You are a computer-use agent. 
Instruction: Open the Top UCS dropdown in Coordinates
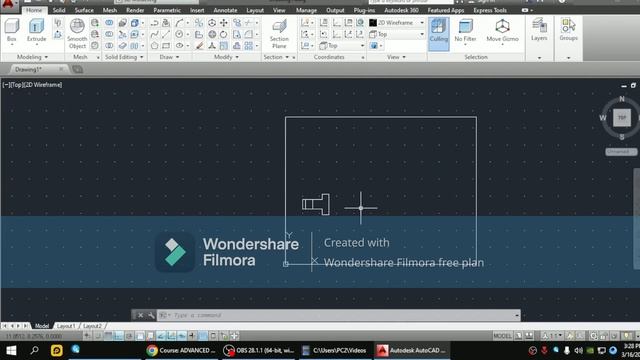point(342,46)
